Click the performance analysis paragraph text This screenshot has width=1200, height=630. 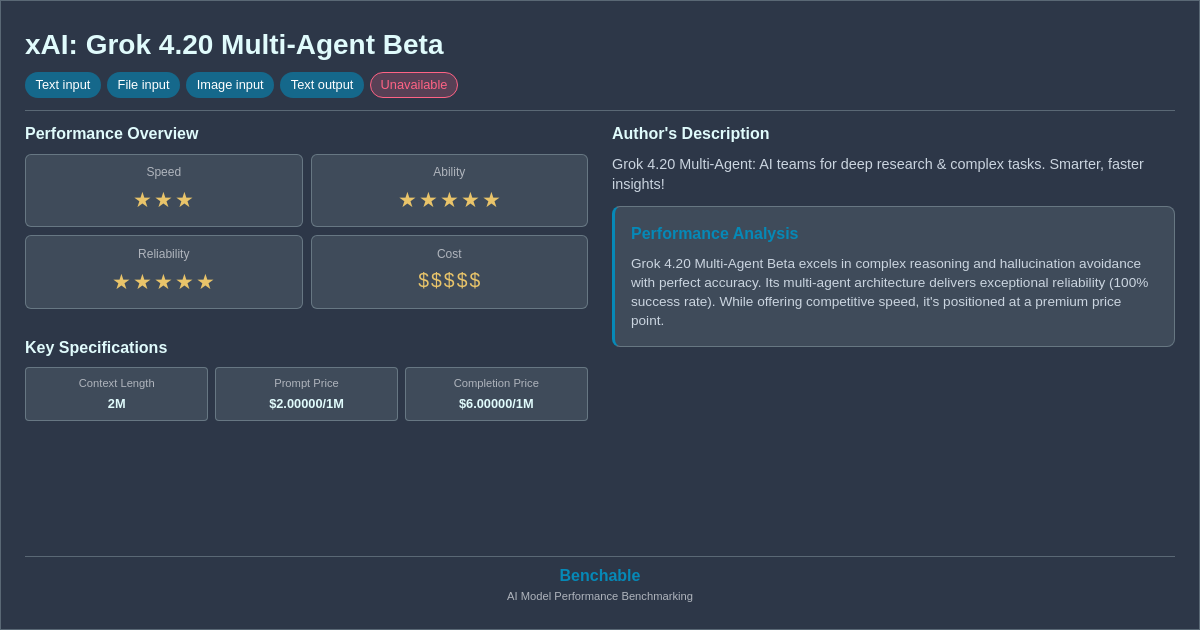coord(890,292)
